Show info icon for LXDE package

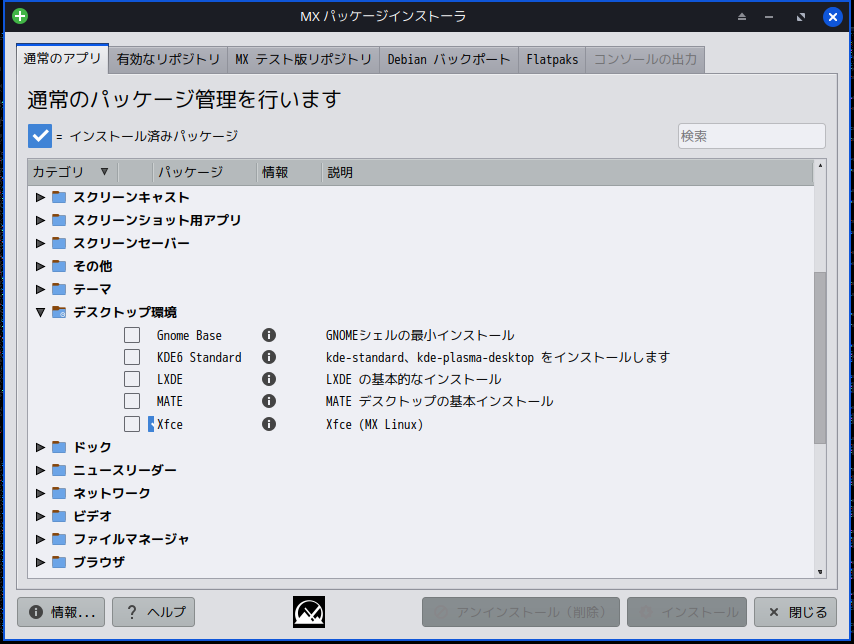[269, 379]
